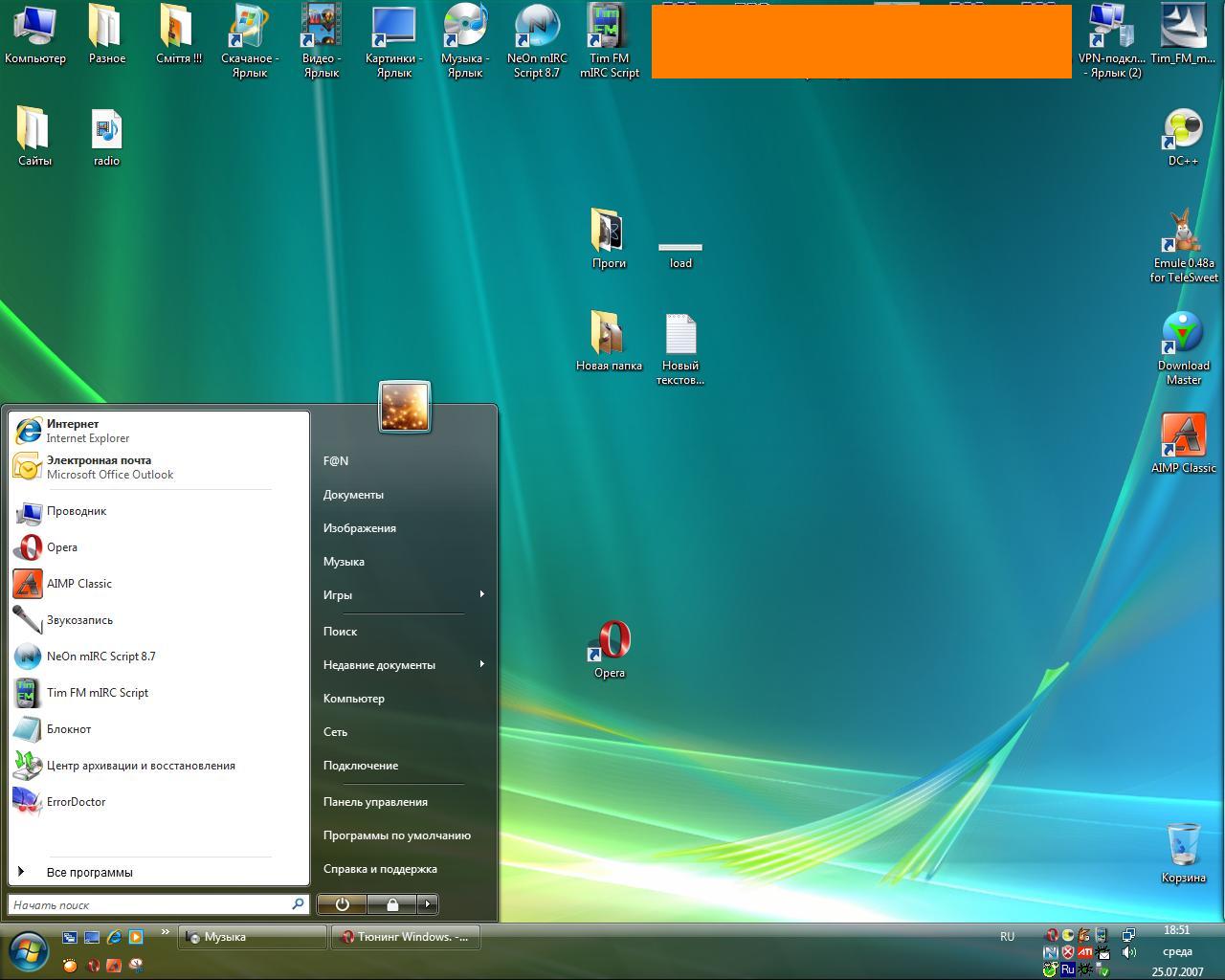Launch Download Master from the desktop
1225x980 pixels.
pyautogui.click(x=1183, y=335)
